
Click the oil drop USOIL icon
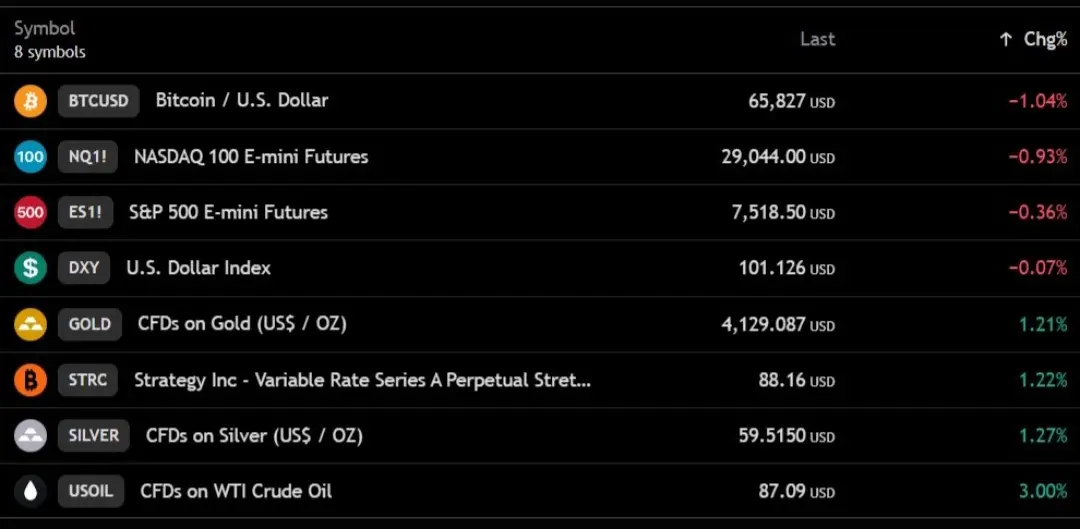tap(30, 491)
